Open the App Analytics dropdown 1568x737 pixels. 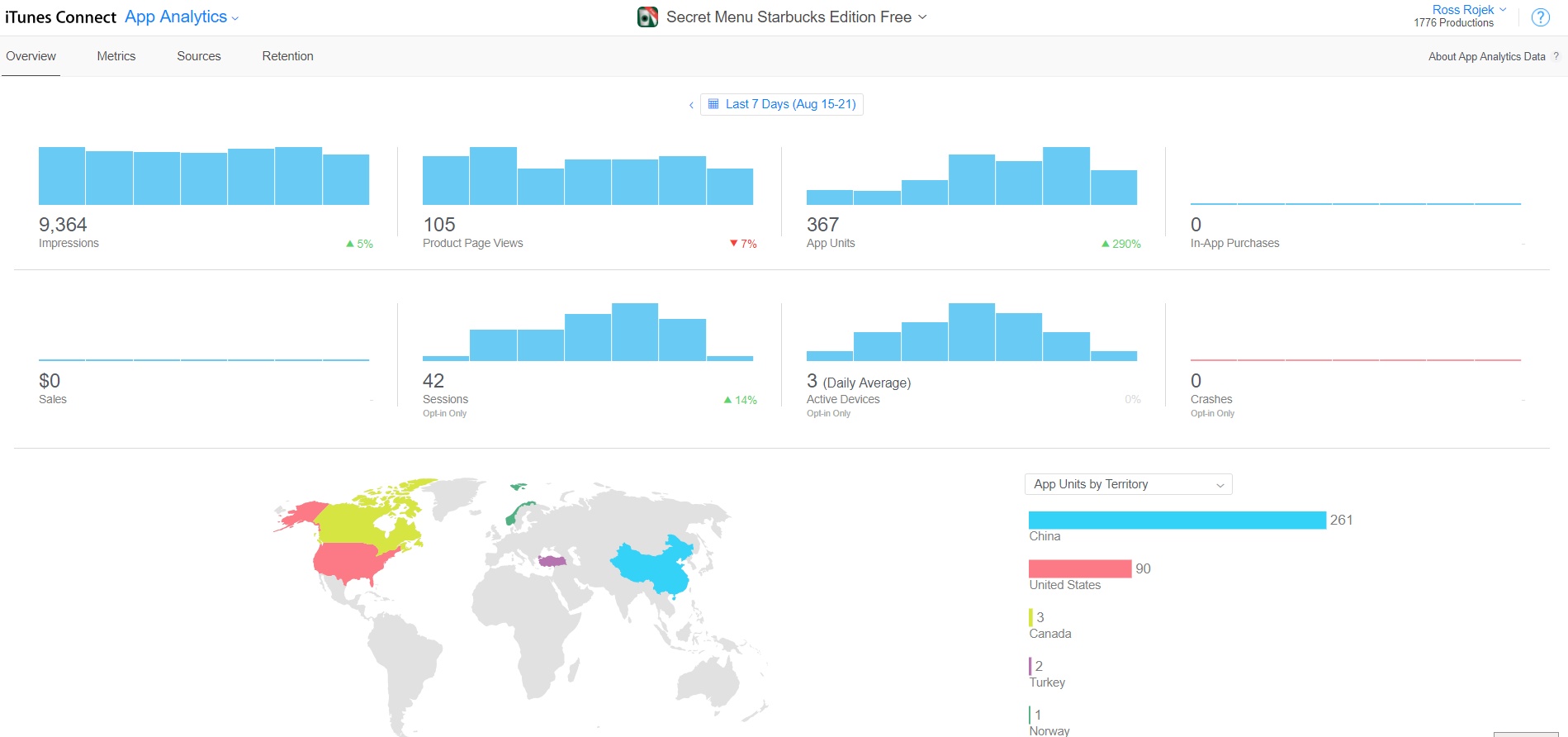coord(182,17)
